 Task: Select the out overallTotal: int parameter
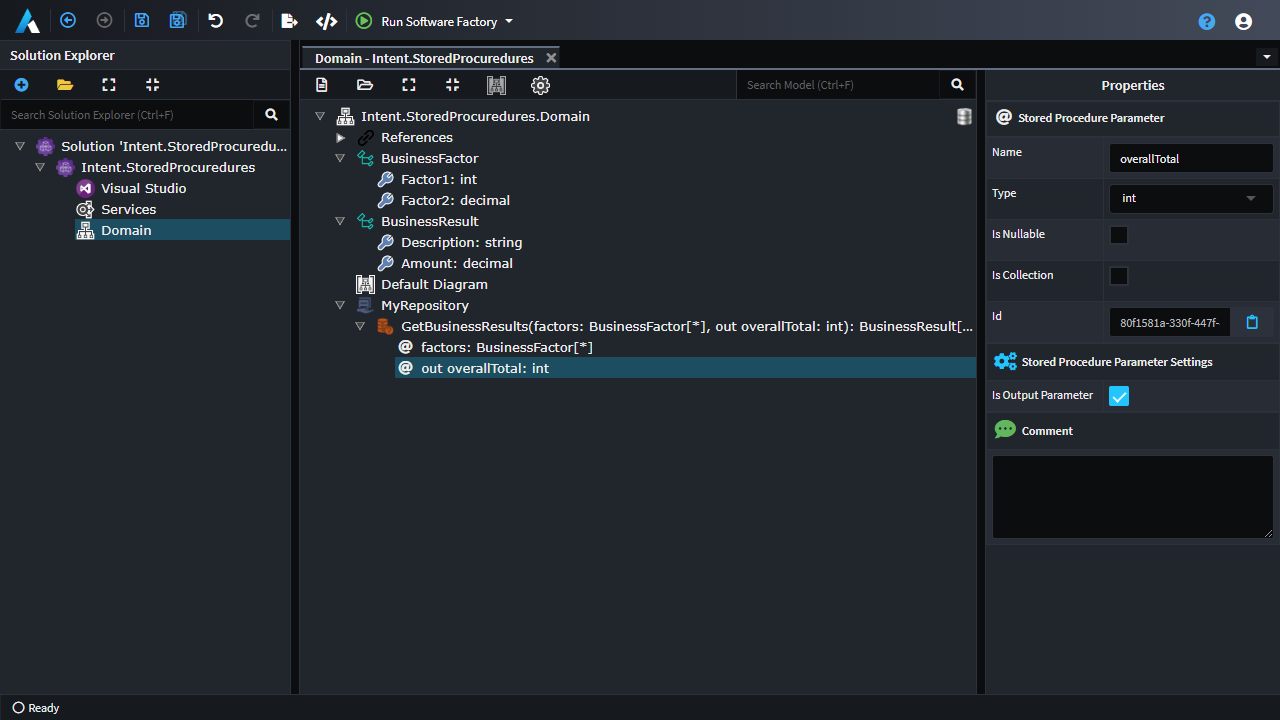coord(485,368)
